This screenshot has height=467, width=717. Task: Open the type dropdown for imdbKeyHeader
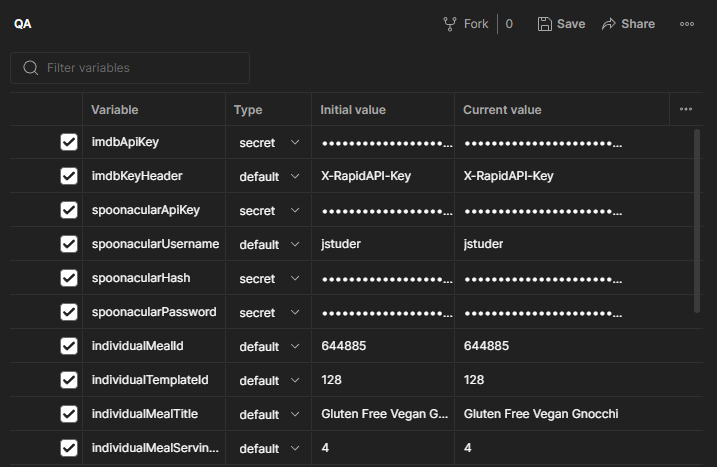tap(269, 176)
